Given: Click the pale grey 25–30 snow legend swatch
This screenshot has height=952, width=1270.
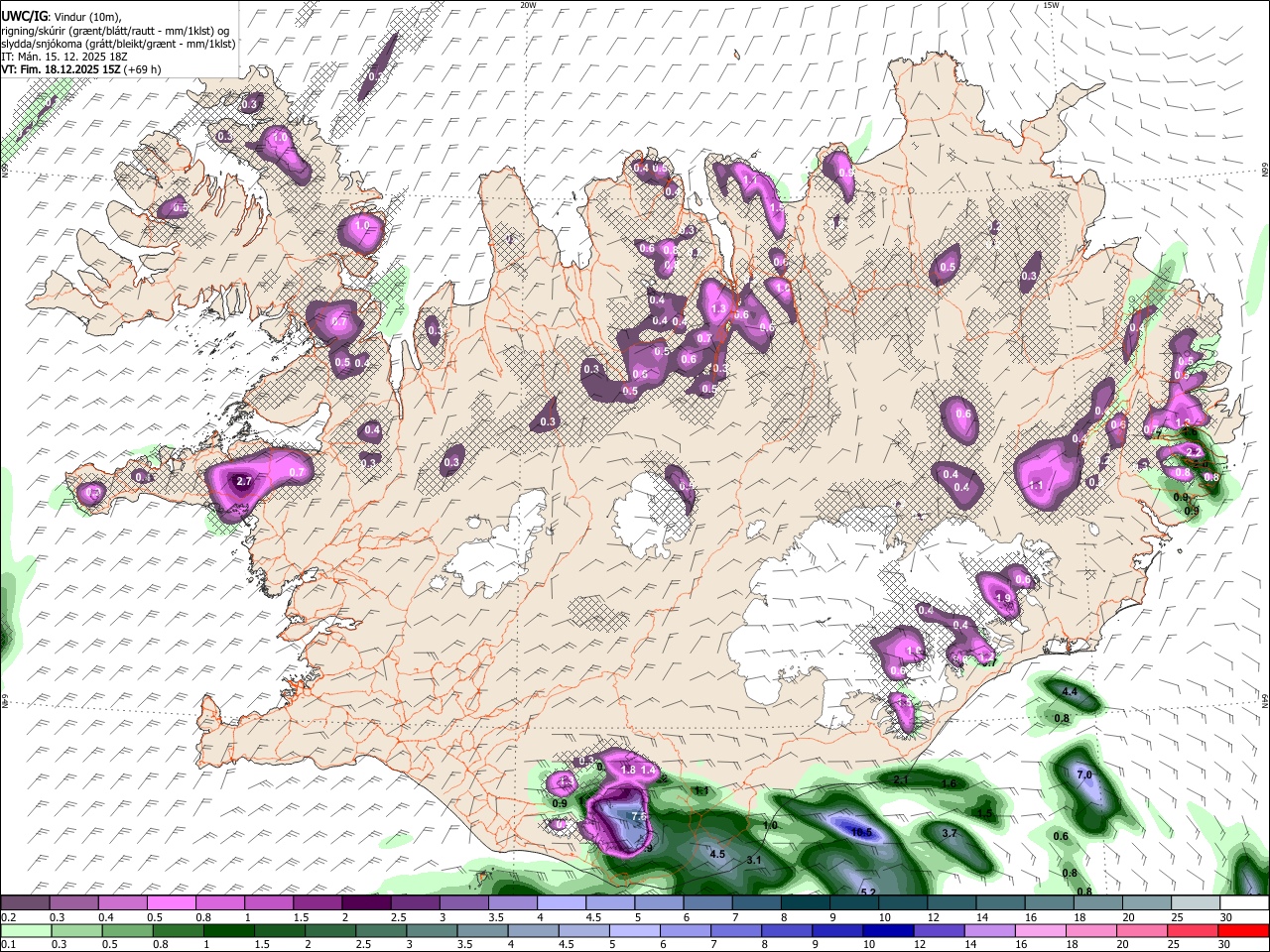Looking at the screenshot, I should pyautogui.click(x=1196, y=903).
